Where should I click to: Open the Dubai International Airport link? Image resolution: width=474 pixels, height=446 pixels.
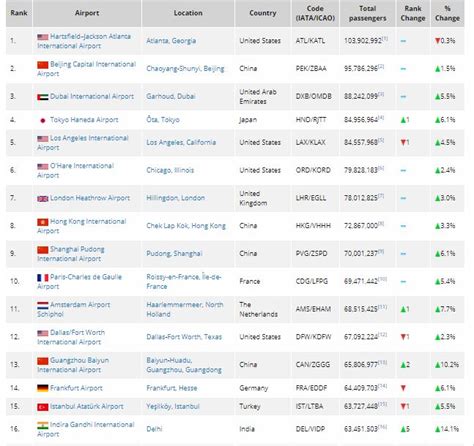pyautogui.click(x=92, y=97)
